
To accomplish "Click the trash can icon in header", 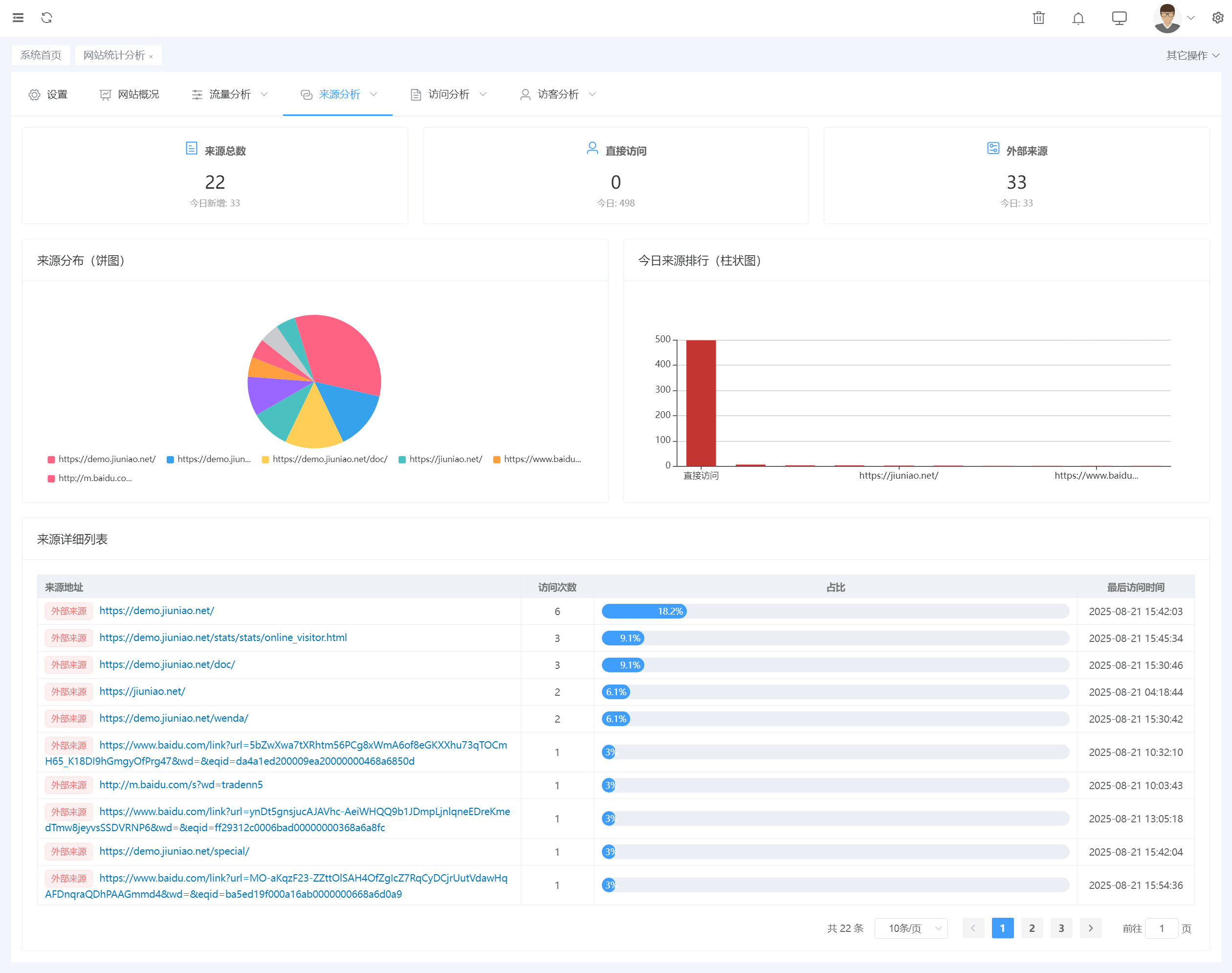I will coord(1038,18).
